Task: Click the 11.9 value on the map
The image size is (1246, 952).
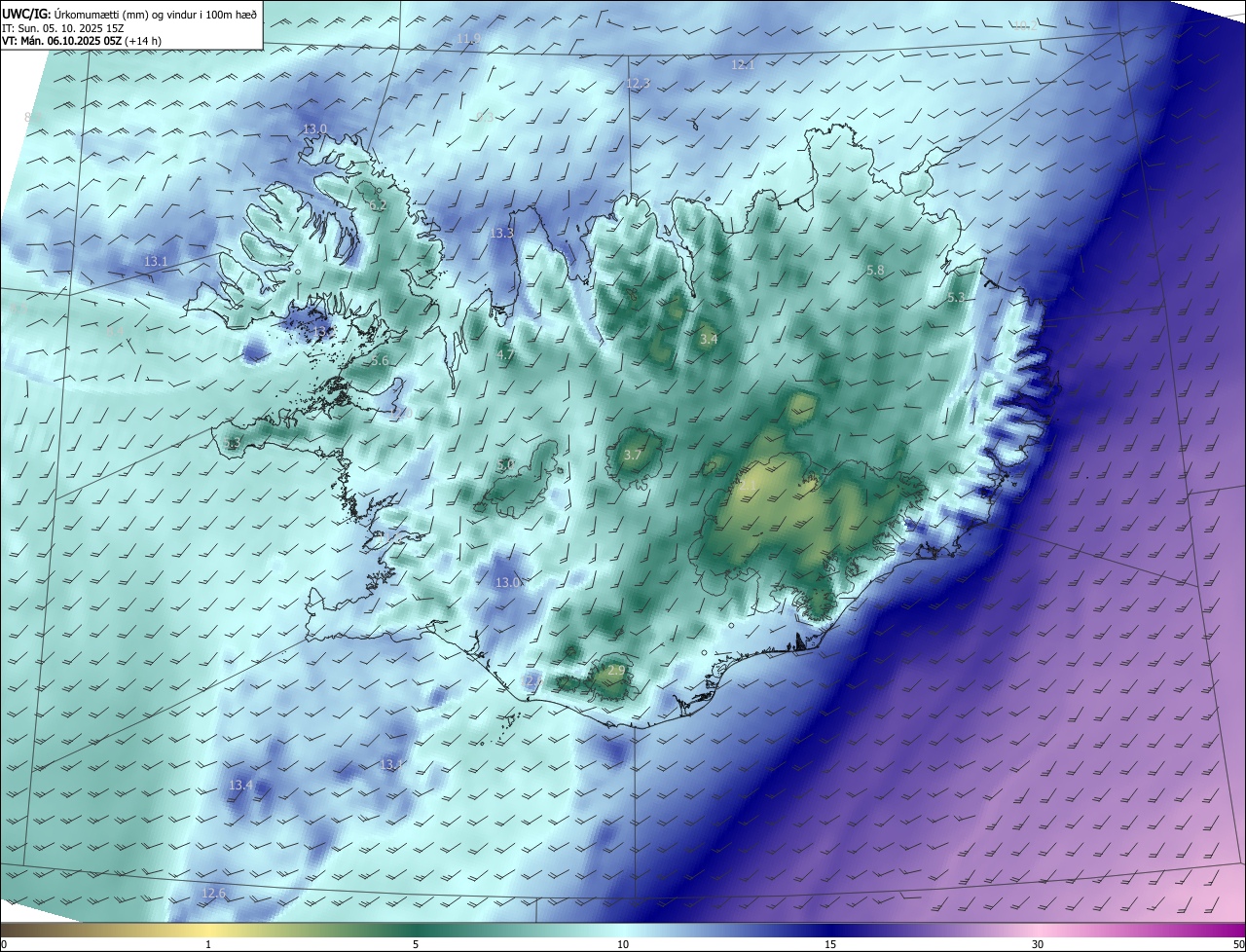Action: click(x=468, y=39)
